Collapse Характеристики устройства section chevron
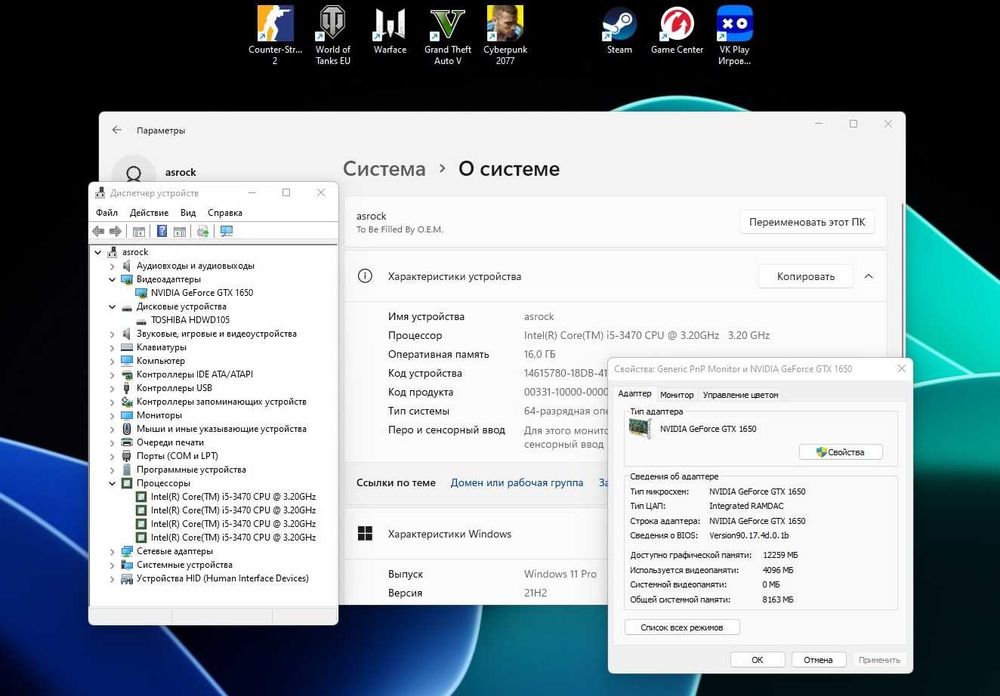This screenshot has width=1000, height=696. [869, 276]
